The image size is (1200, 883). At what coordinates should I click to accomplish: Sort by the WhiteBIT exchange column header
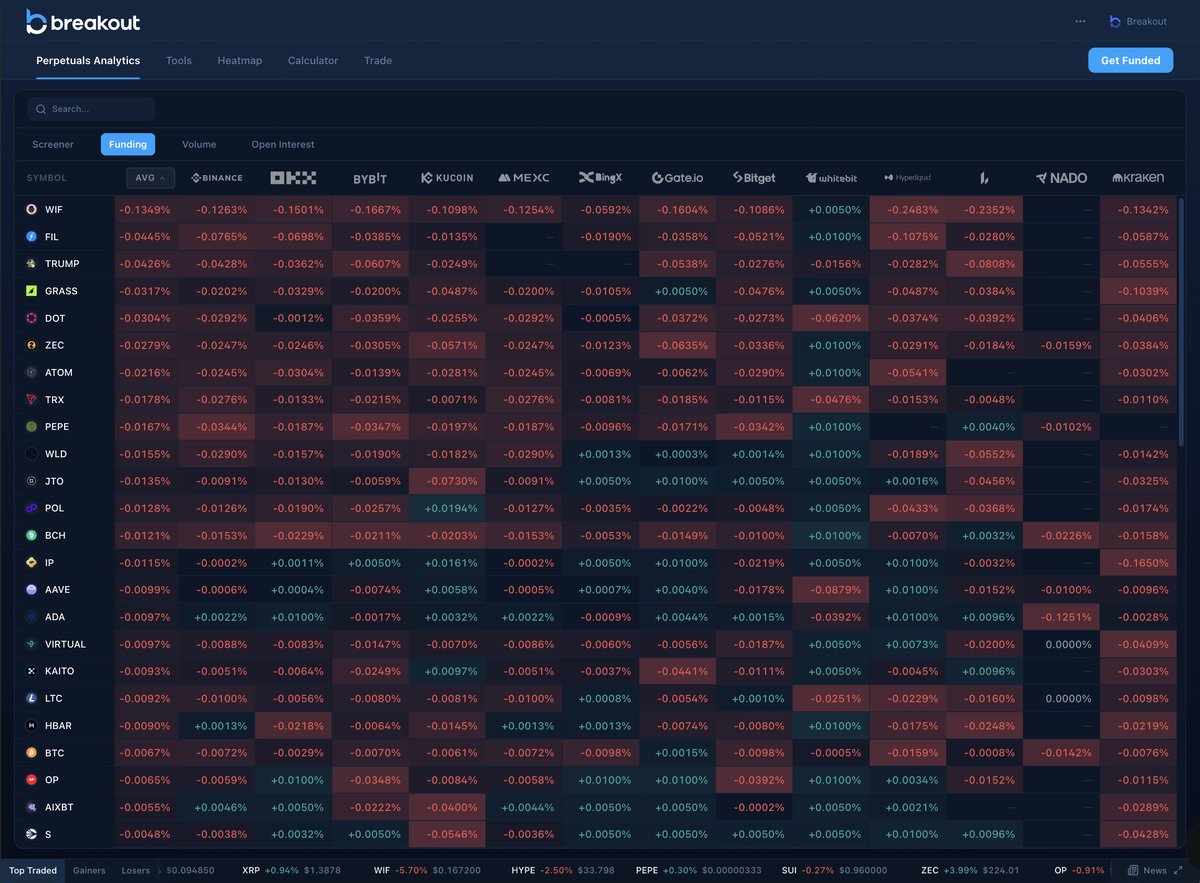(831, 178)
